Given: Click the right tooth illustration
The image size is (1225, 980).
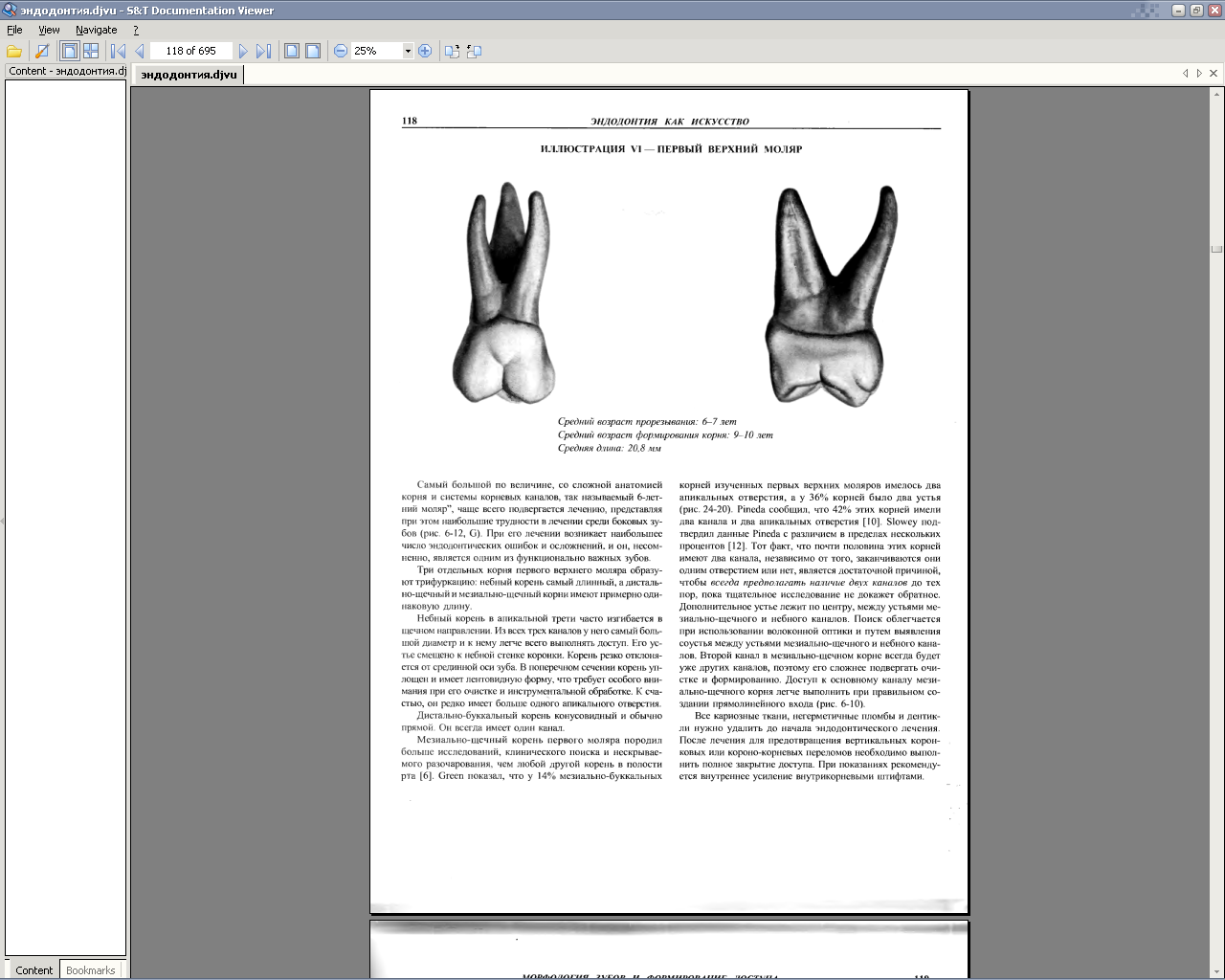Looking at the screenshot, I should pos(831,296).
